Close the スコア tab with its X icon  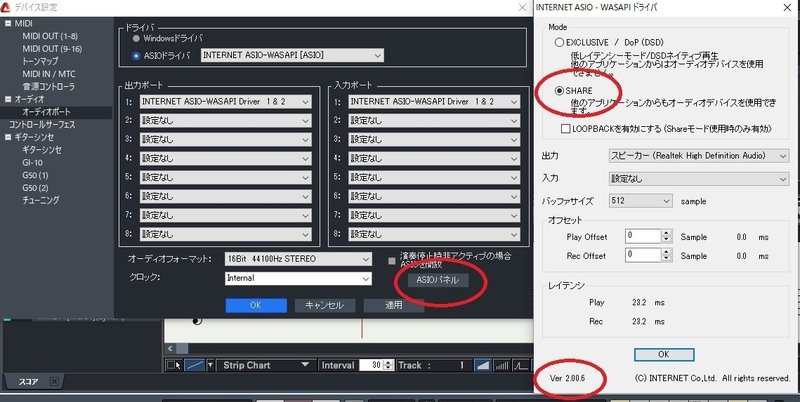(54, 382)
